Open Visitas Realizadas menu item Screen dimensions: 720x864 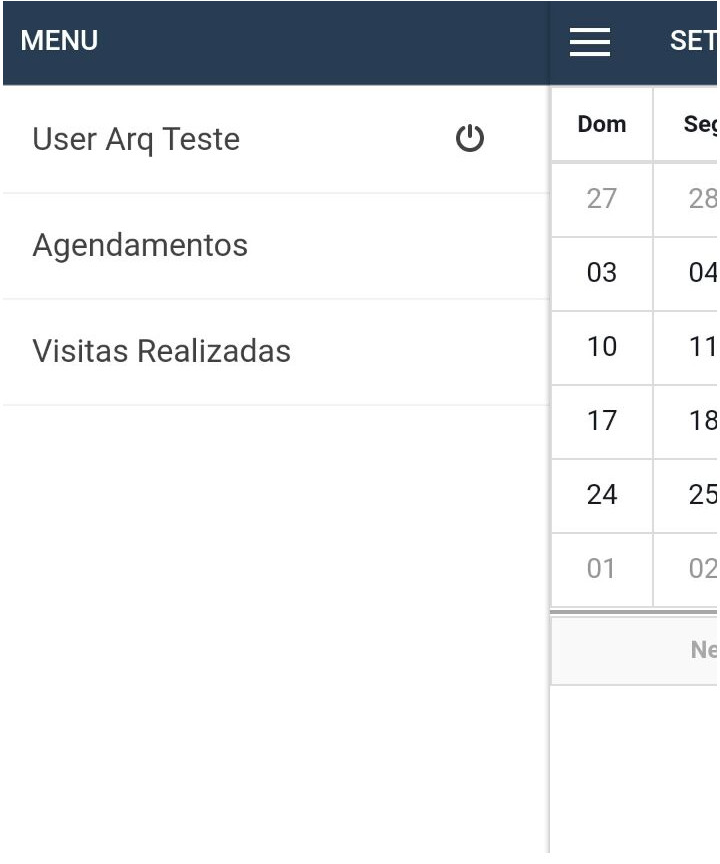pos(161,351)
